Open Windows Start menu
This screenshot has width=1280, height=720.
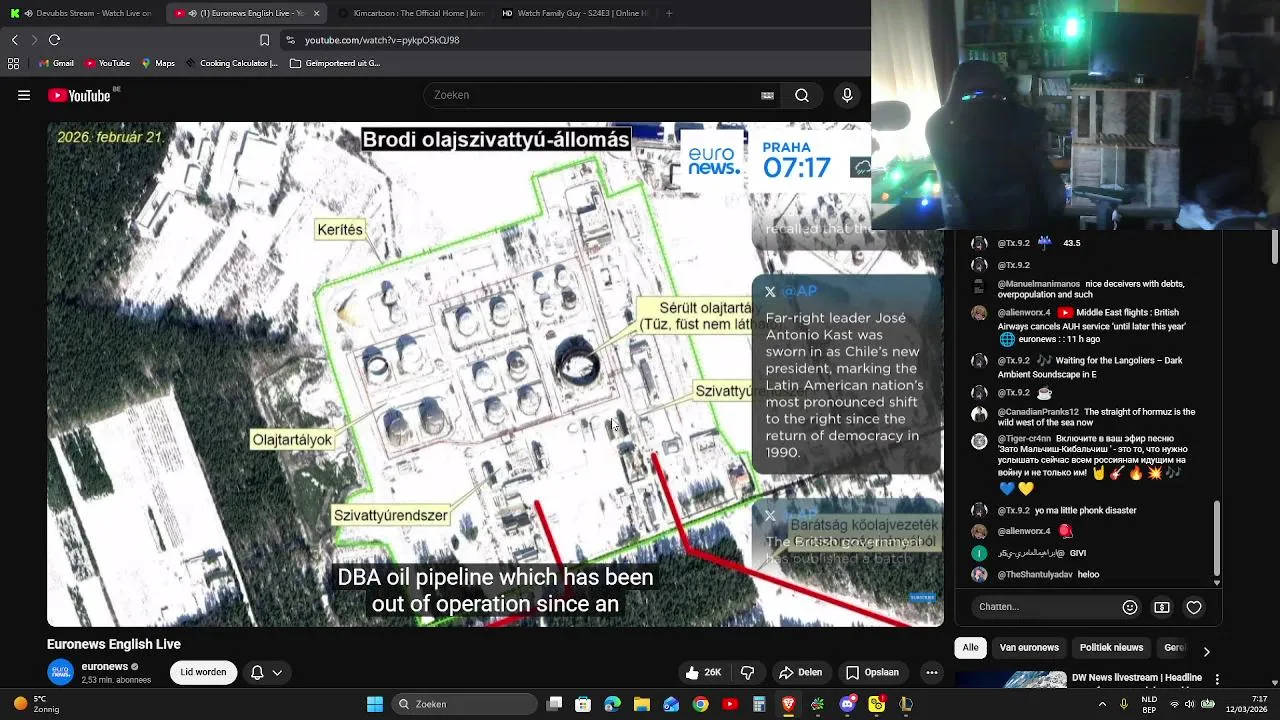click(x=375, y=704)
